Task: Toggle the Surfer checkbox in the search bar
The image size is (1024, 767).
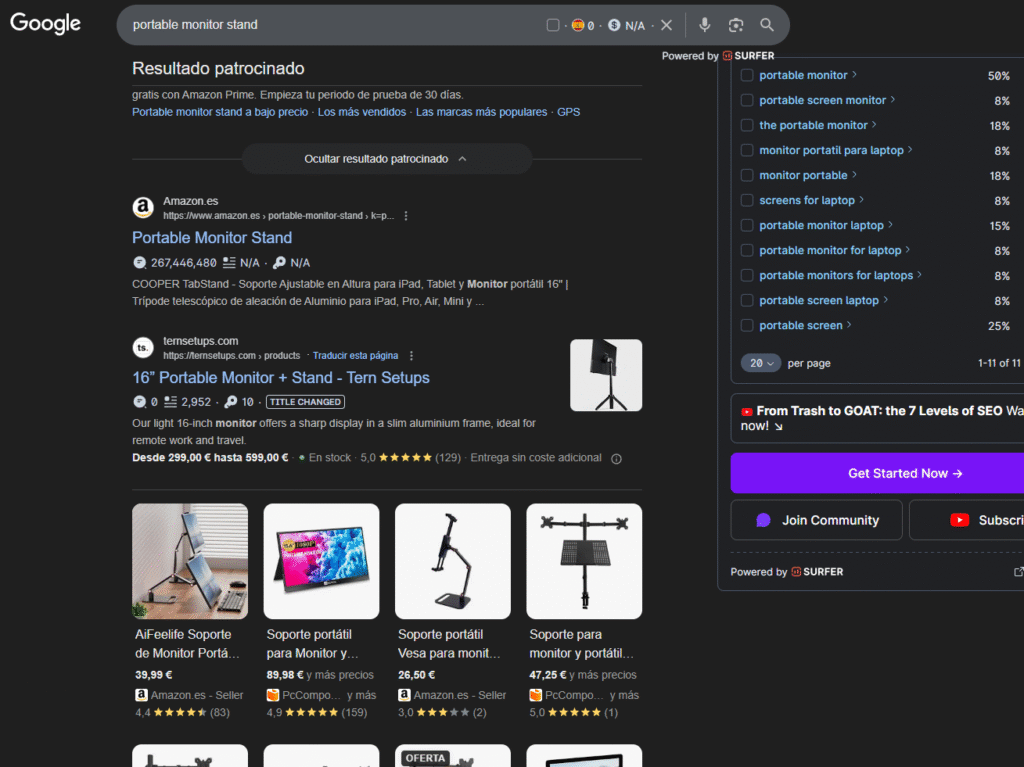Action: point(553,25)
